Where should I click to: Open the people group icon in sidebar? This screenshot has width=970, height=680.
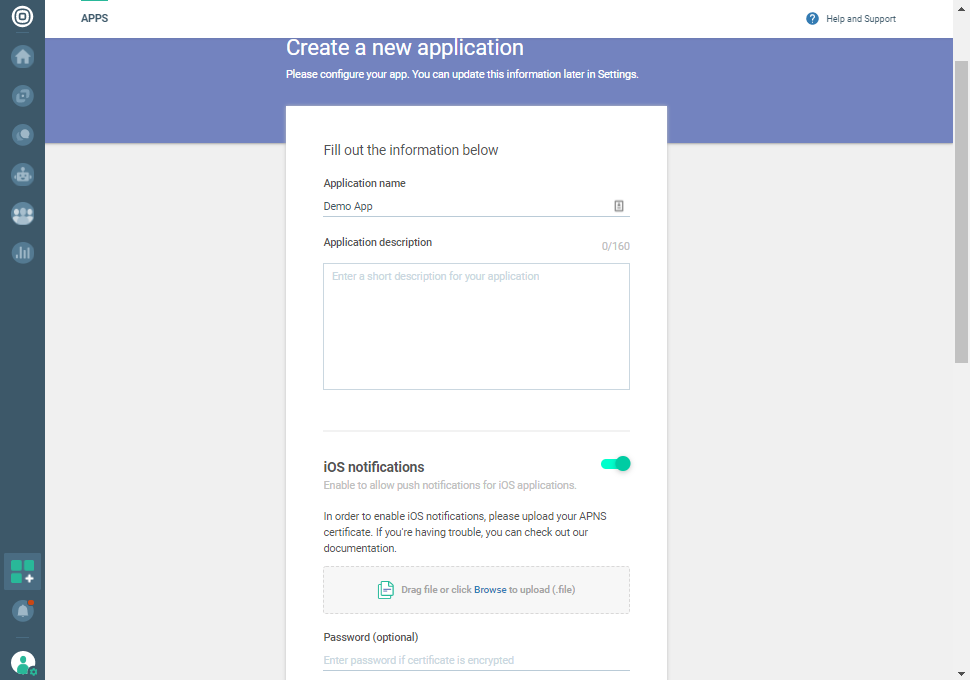click(22, 213)
